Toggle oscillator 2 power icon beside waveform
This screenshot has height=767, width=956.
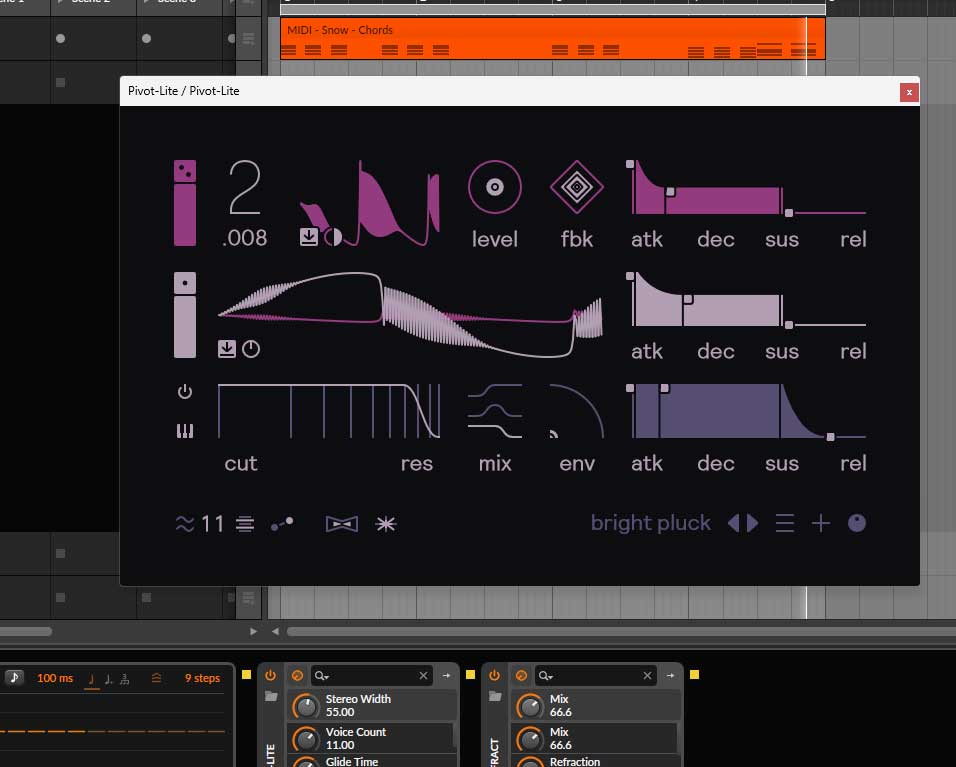pyautogui.click(x=251, y=349)
